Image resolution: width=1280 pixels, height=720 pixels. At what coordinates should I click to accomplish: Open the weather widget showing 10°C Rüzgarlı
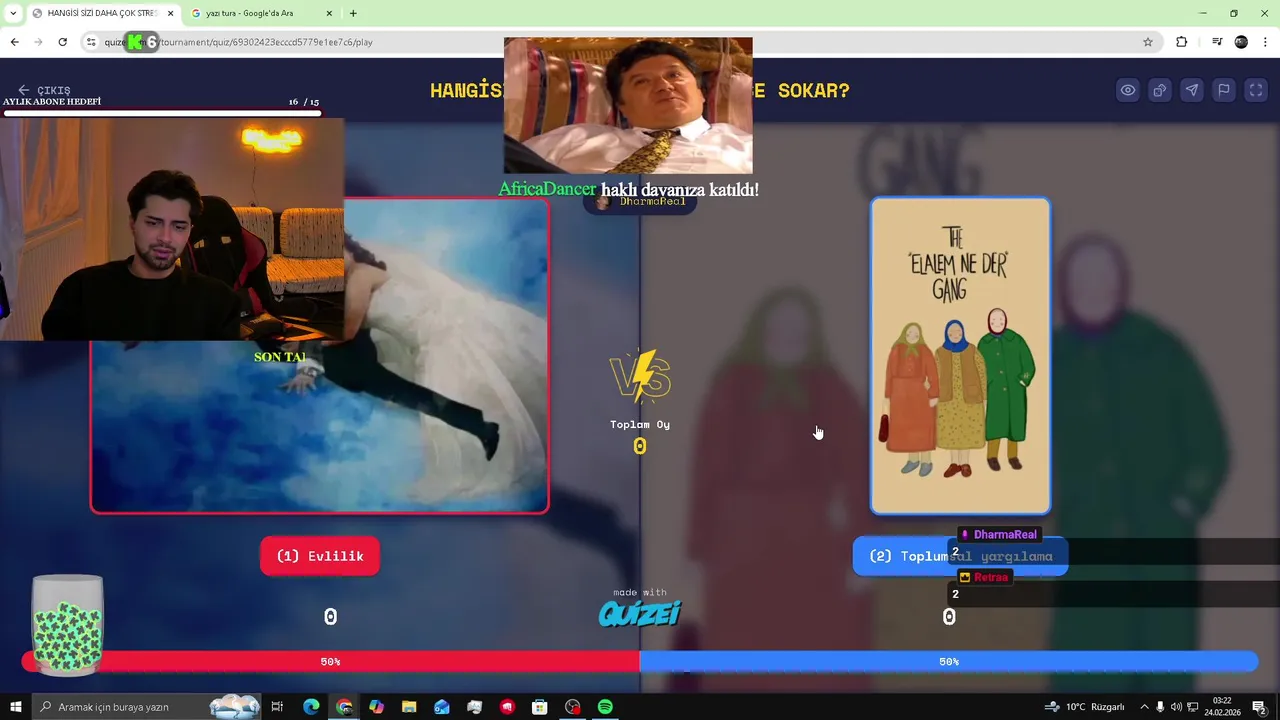[1085, 707]
